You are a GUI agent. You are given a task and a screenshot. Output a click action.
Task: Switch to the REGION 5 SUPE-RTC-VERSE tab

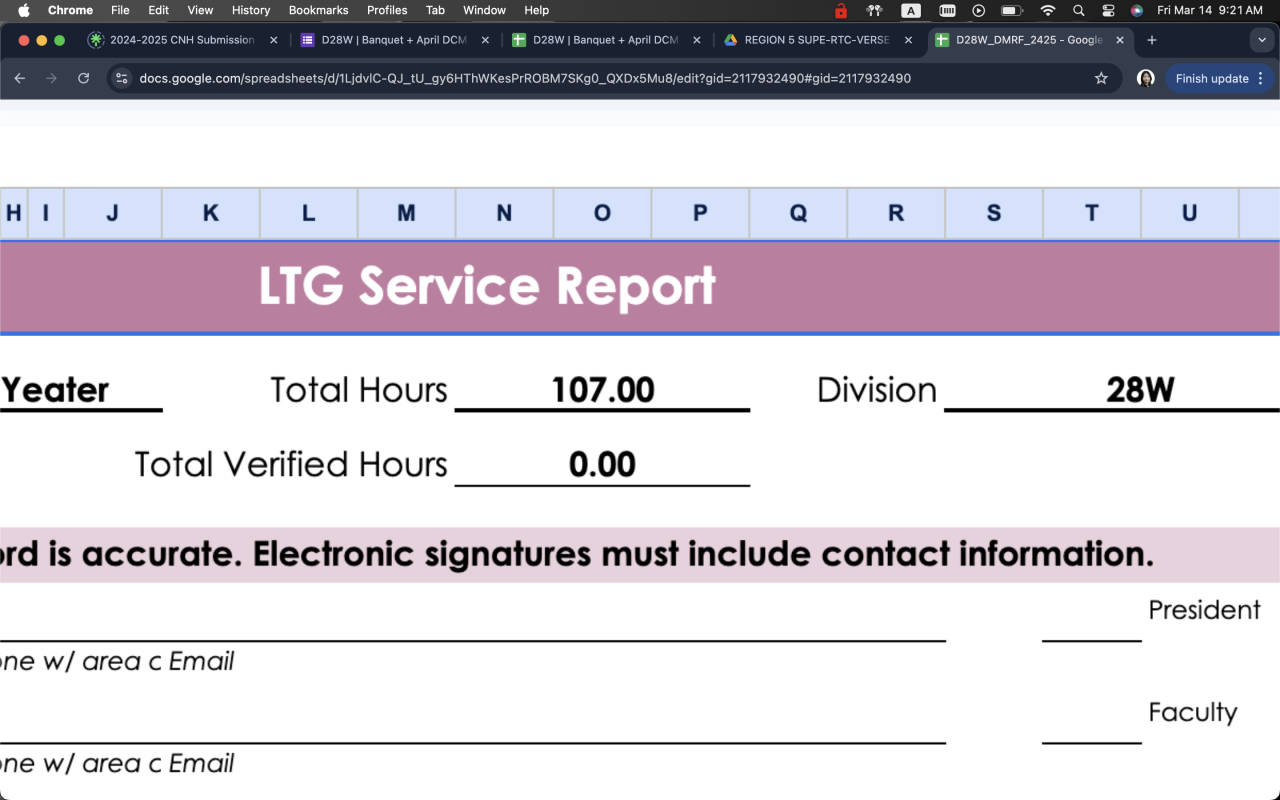(818, 40)
